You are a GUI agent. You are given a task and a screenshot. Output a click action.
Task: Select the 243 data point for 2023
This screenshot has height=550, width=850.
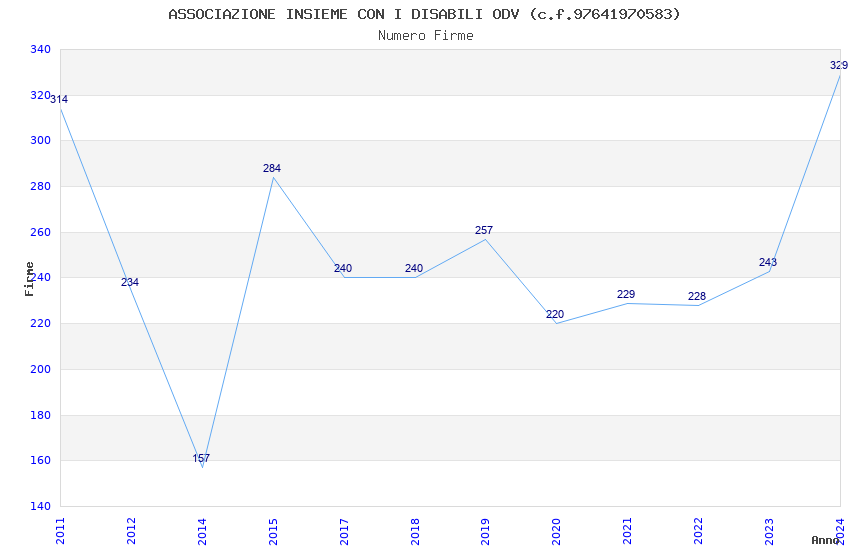pos(768,262)
